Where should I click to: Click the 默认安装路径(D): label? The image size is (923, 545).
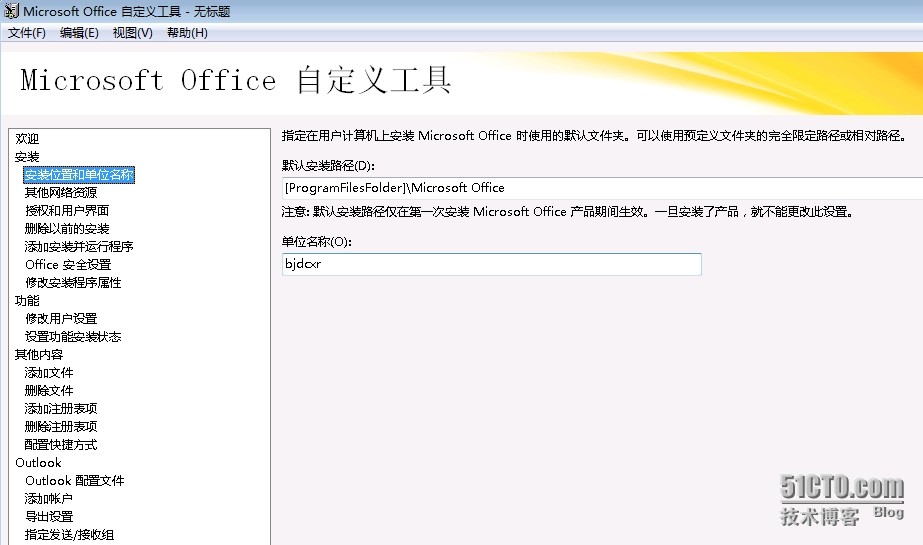coord(328,166)
